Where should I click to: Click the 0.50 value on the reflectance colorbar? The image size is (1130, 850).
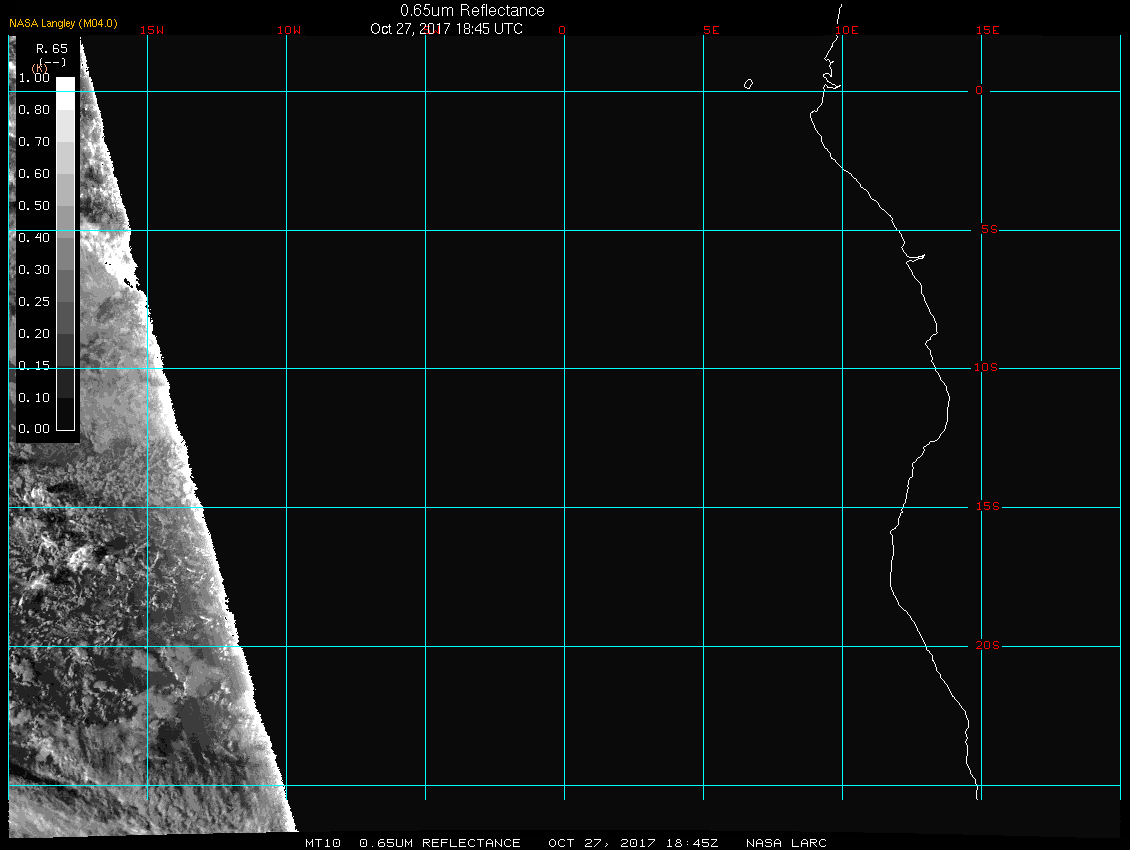(33, 206)
